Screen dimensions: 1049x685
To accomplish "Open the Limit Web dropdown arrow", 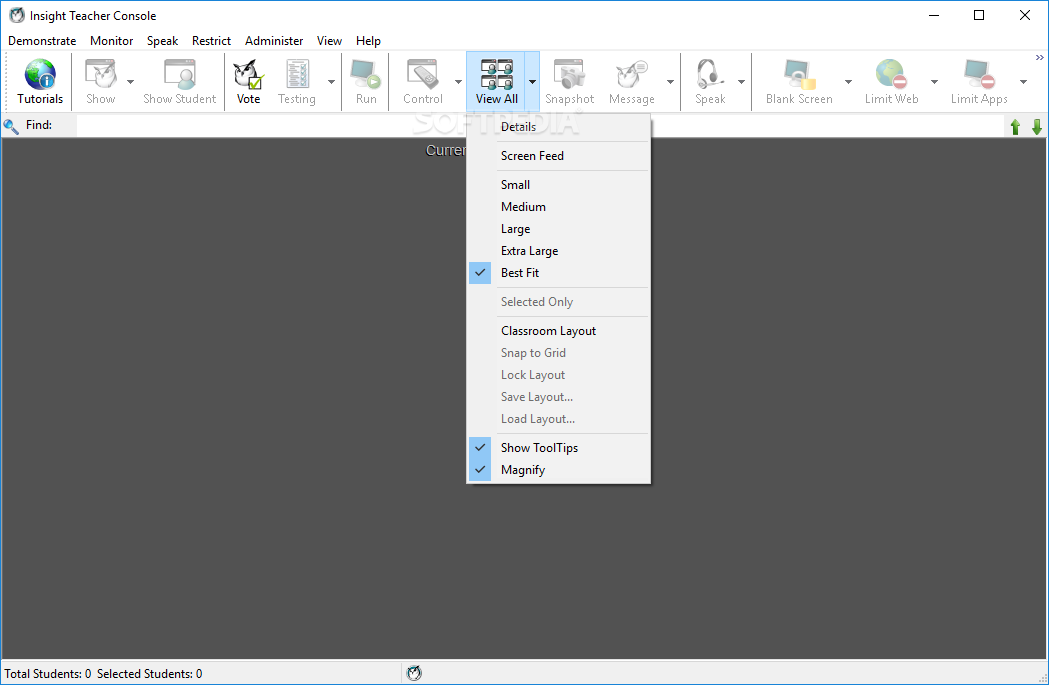I will (x=935, y=82).
